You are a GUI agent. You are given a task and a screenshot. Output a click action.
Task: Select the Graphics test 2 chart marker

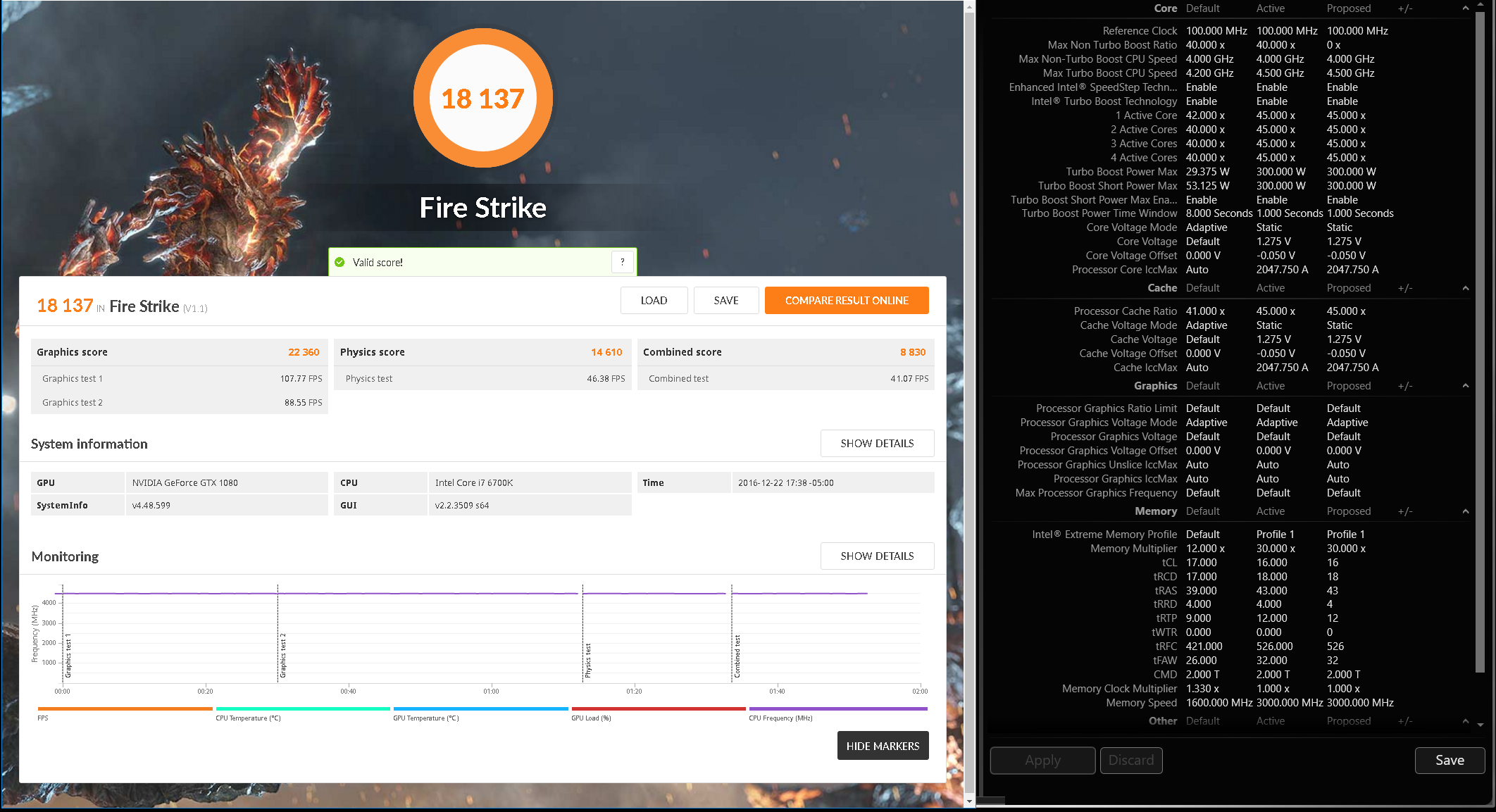(x=283, y=655)
